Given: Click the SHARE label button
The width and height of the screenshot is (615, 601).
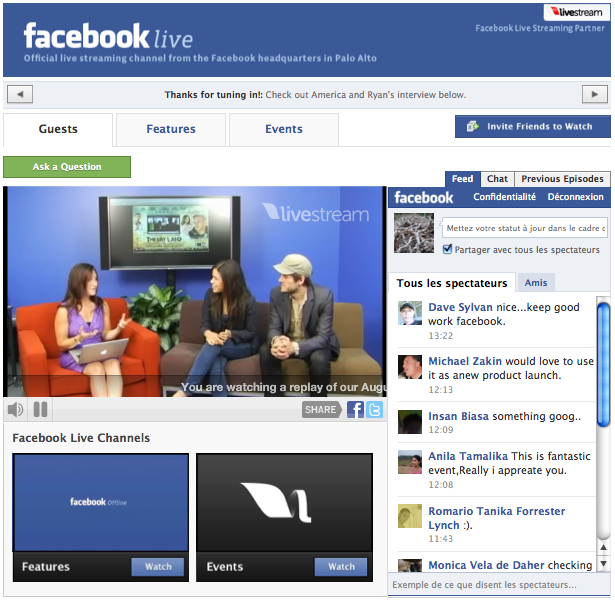Looking at the screenshot, I should coord(321,410).
